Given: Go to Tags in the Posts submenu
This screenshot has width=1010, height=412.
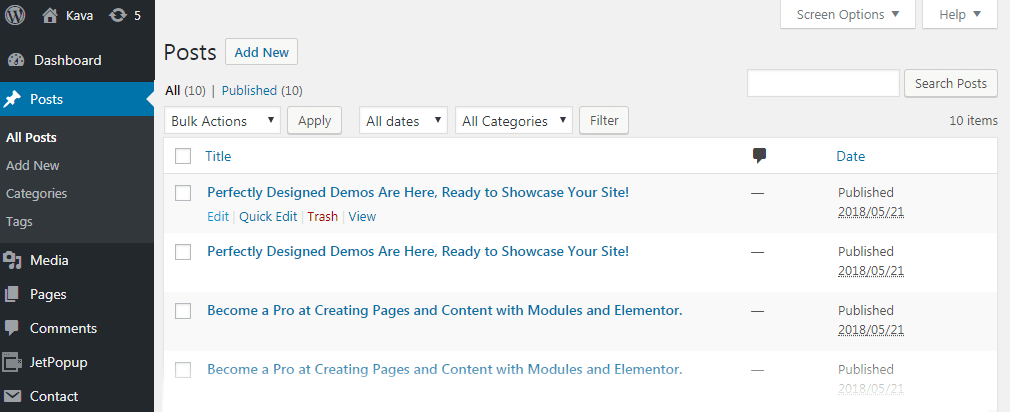Looking at the screenshot, I should pos(19,221).
